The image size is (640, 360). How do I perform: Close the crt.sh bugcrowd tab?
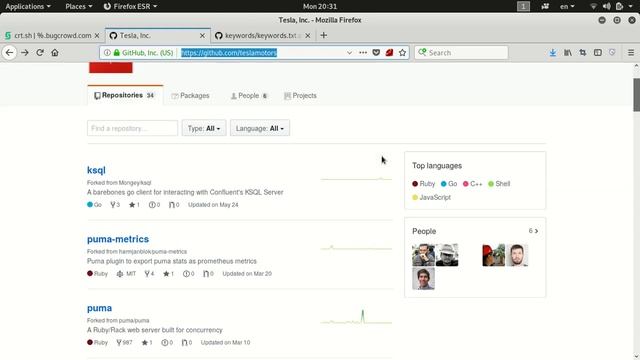coord(97,36)
